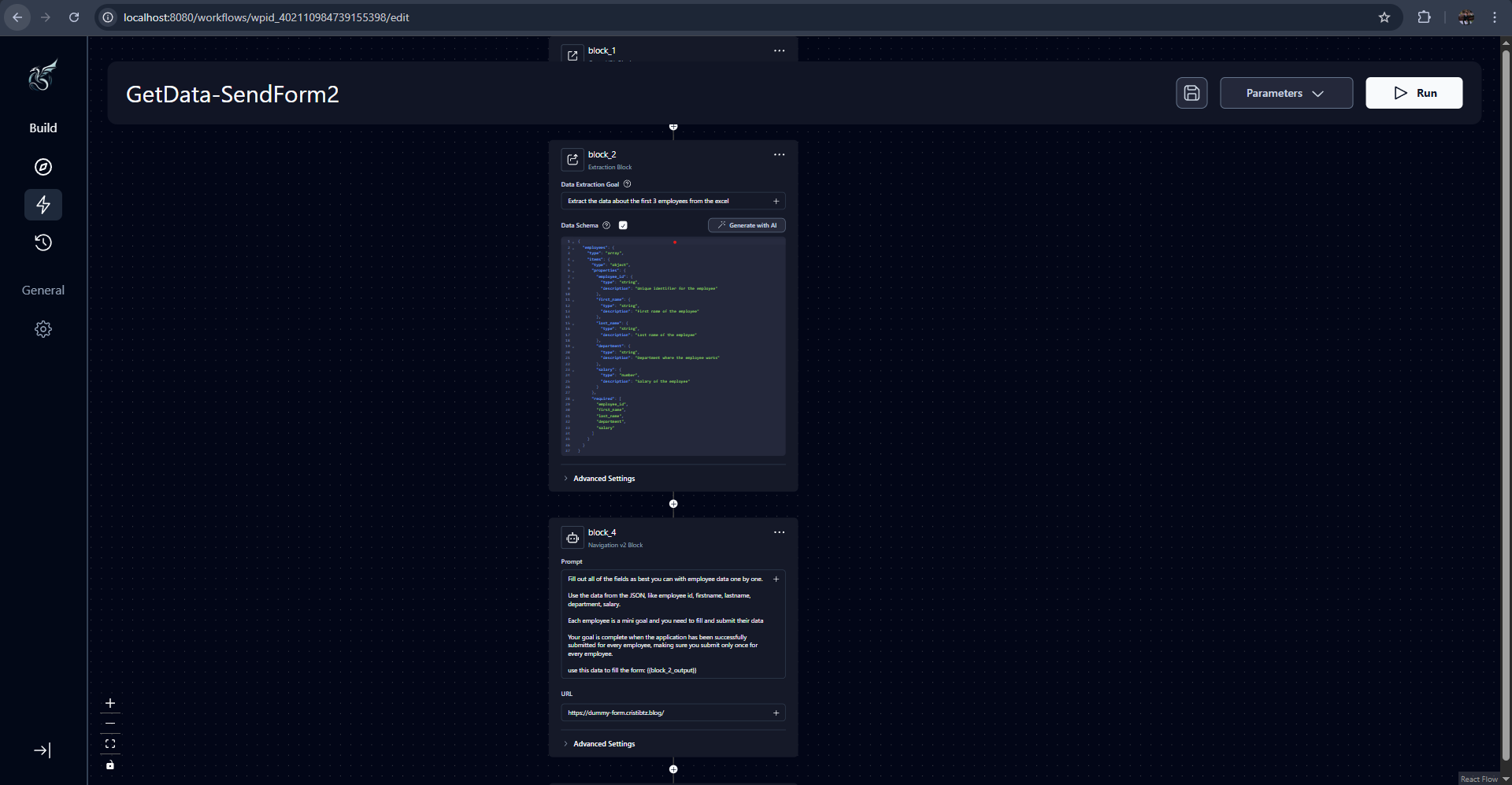Reload the page with browser refresh icon
1512x785 pixels.
coord(74,17)
